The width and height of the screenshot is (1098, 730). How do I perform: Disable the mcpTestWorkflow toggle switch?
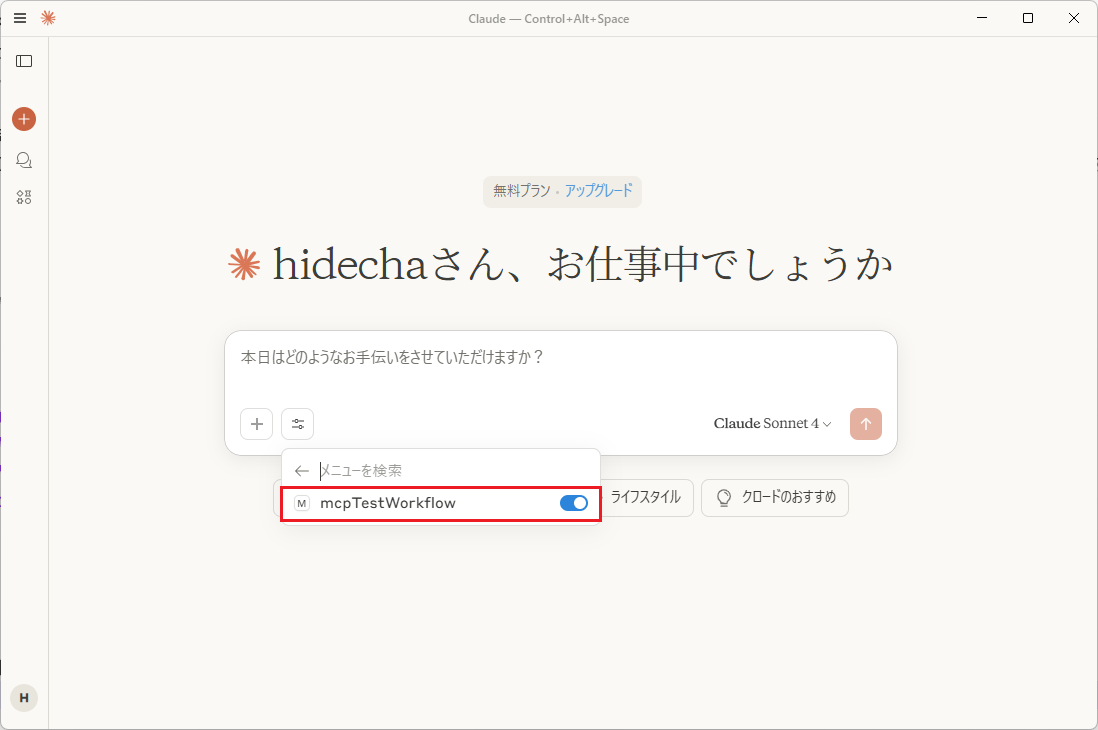[574, 503]
